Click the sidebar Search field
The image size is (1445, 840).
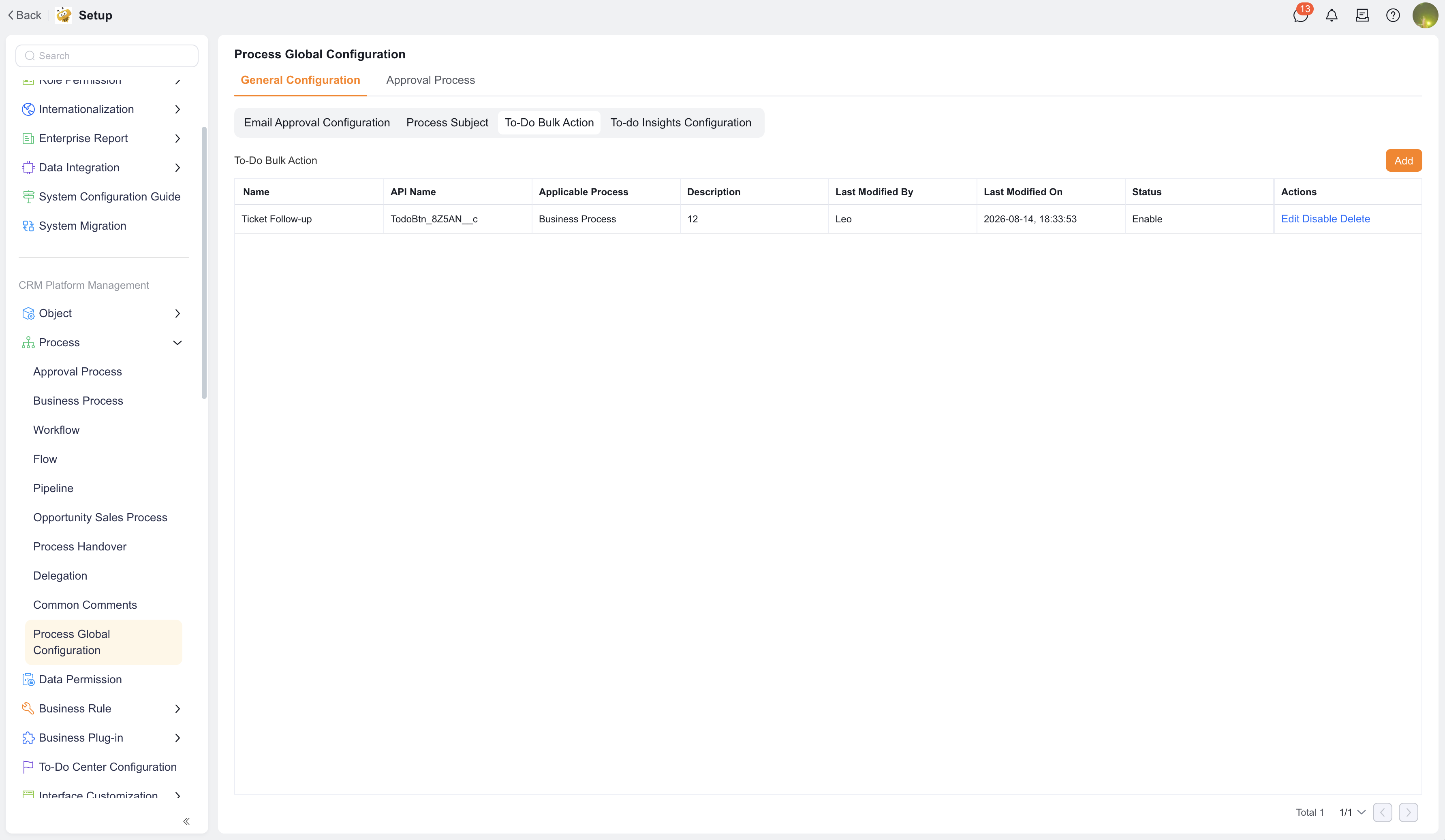click(107, 55)
